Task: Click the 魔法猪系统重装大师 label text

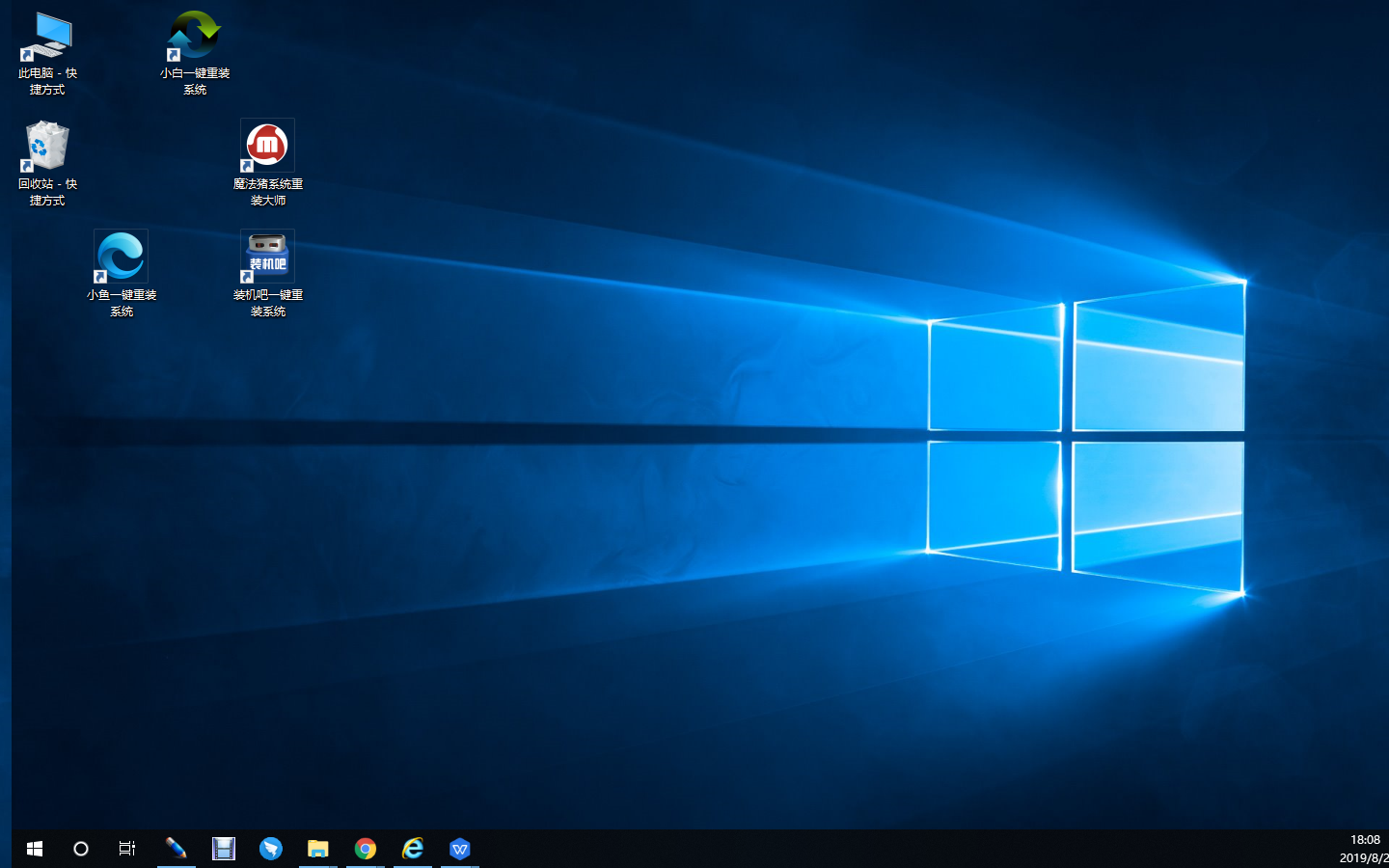Action: (x=268, y=192)
